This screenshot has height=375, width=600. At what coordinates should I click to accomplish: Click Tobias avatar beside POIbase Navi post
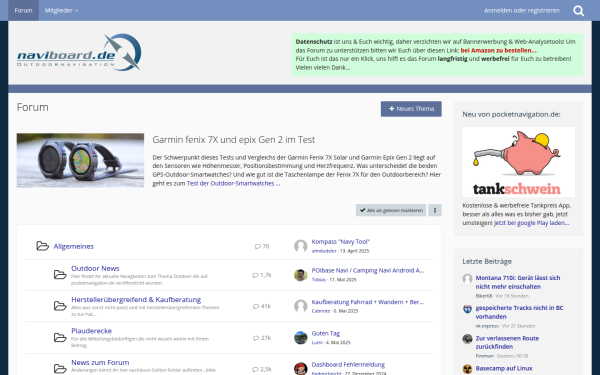pyautogui.click(x=301, y=275)
